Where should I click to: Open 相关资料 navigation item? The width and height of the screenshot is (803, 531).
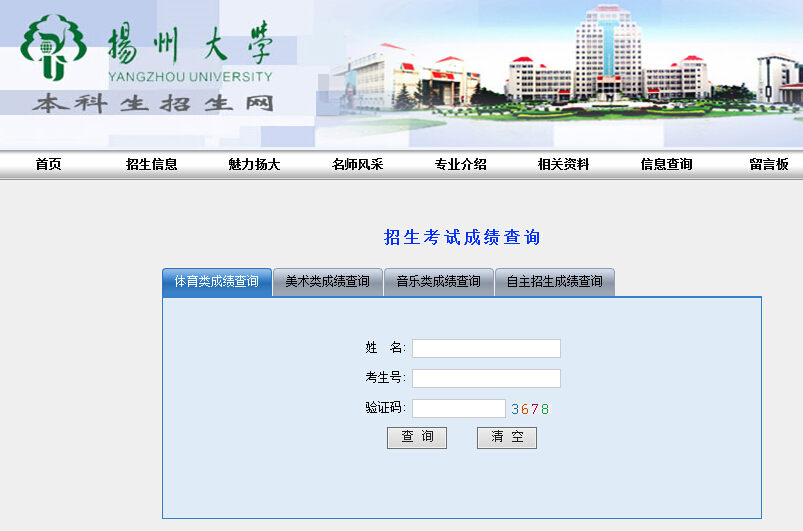pos(563,164)
